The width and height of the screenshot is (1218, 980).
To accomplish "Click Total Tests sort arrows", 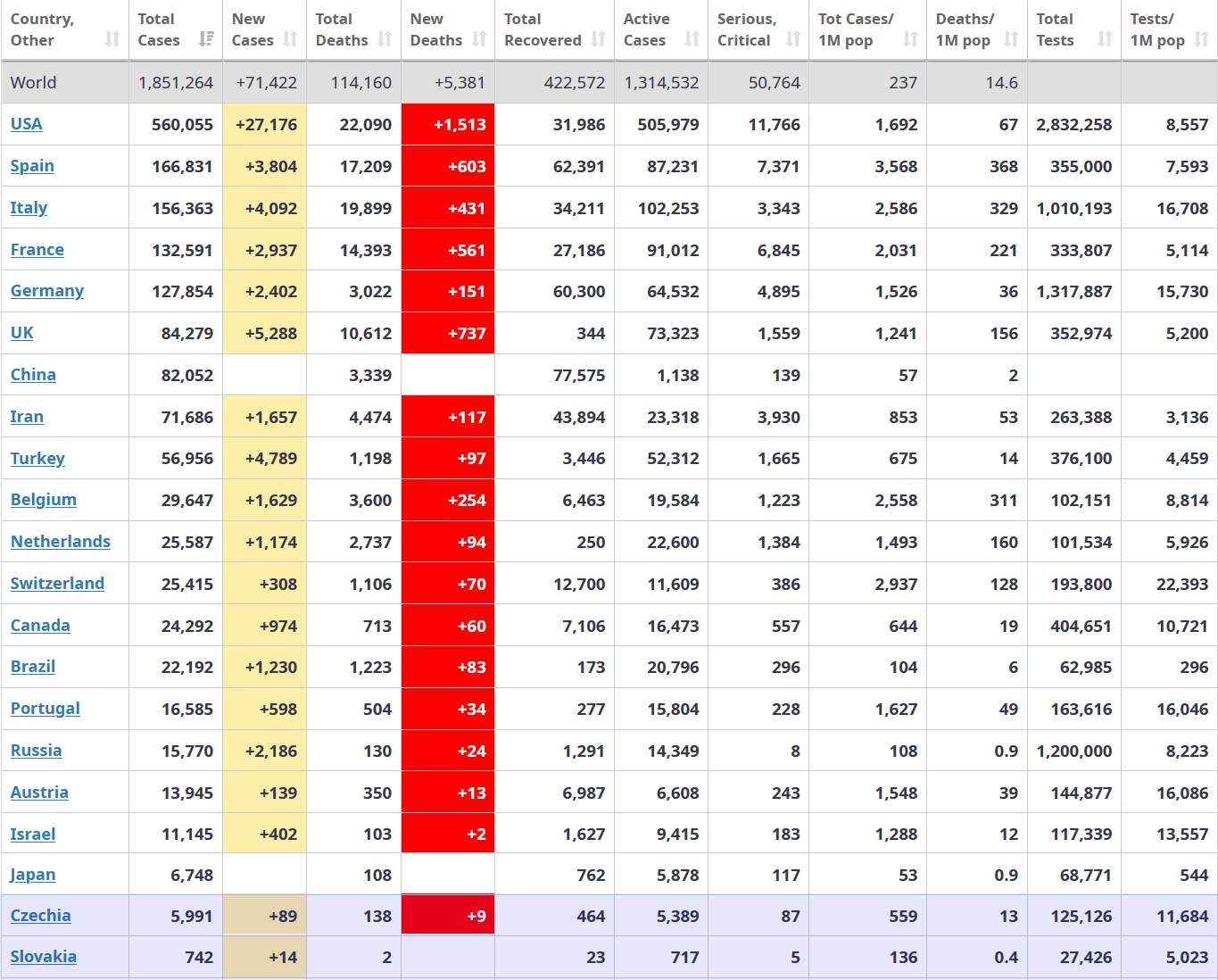I will click(x=1105, y=39).
